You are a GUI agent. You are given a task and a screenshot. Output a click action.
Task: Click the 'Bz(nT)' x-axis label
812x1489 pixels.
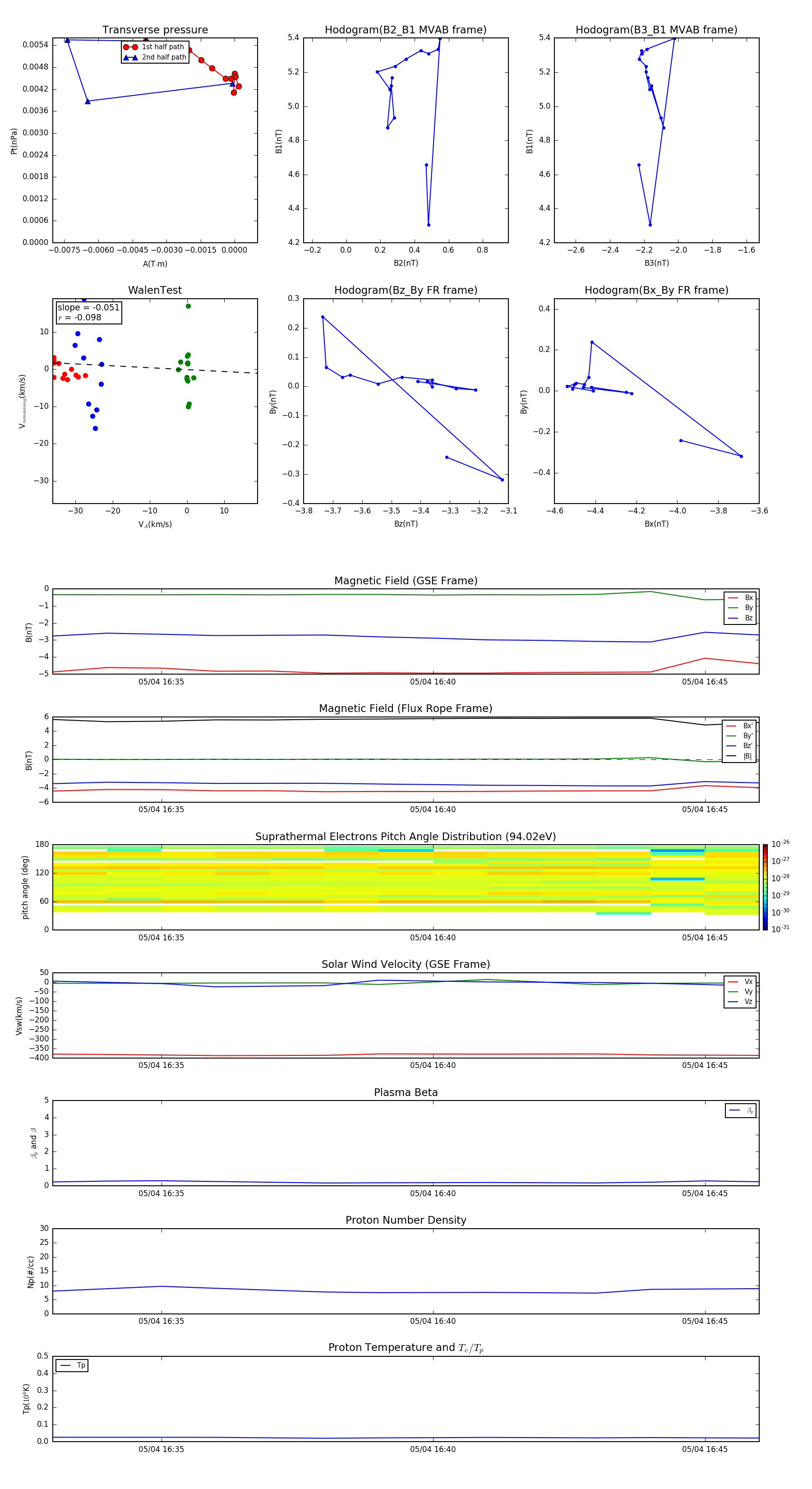click(406, 524)
